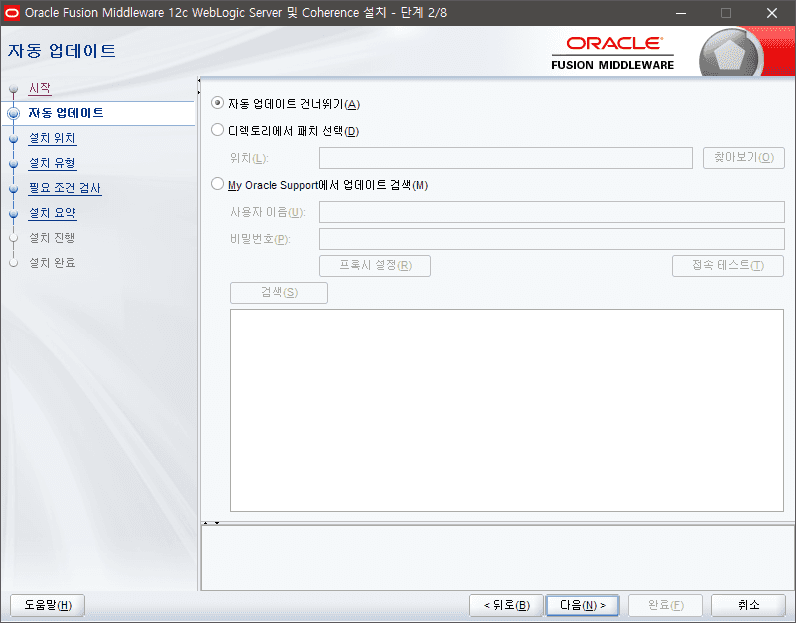Click the 접속 테스트(T) connection test button
Screen dimensions: 796x623
(728, 266)
